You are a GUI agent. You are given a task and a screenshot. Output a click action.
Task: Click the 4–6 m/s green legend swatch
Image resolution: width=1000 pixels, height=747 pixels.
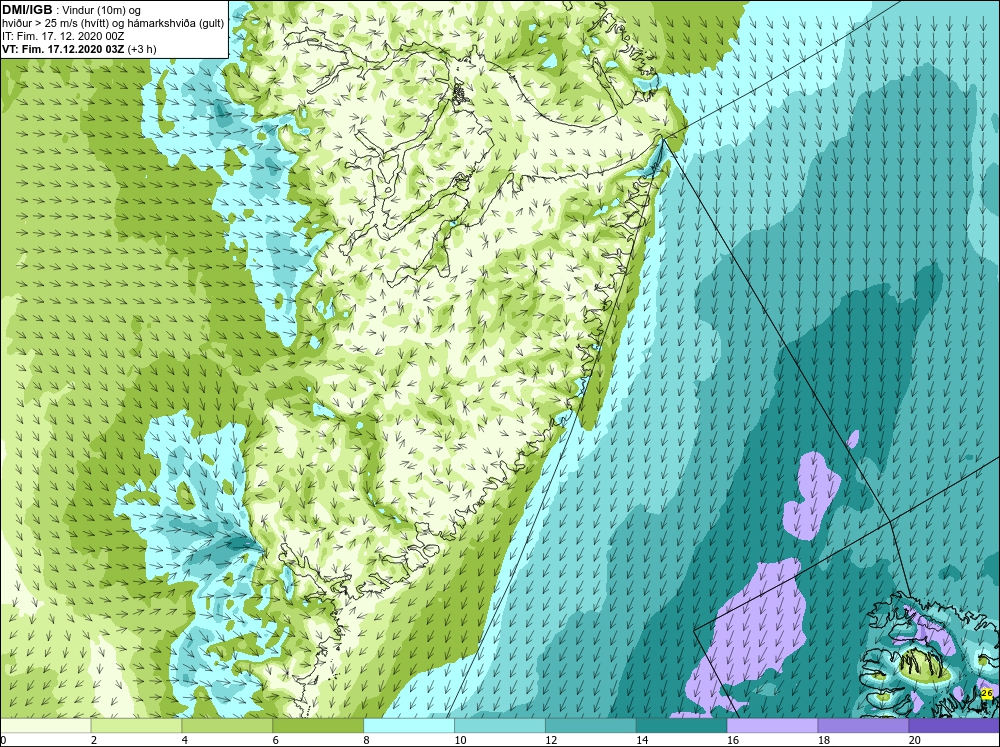[227, 726]
